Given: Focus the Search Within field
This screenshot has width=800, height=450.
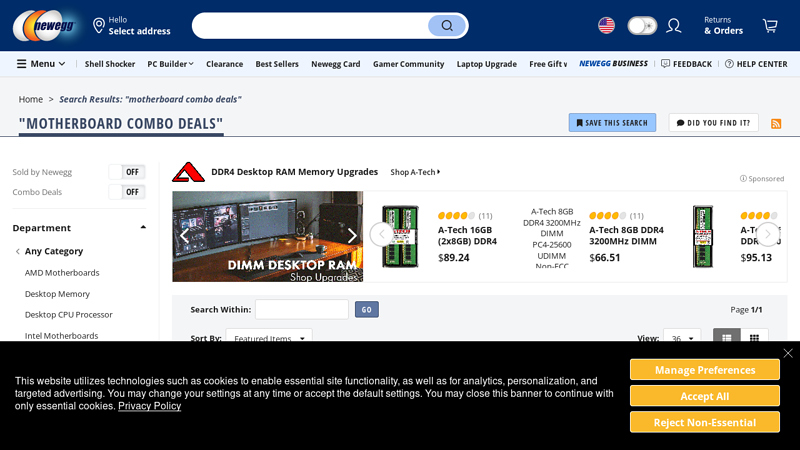Looking at the screenshot, I should pyautogui.click(x=302, y=310).
